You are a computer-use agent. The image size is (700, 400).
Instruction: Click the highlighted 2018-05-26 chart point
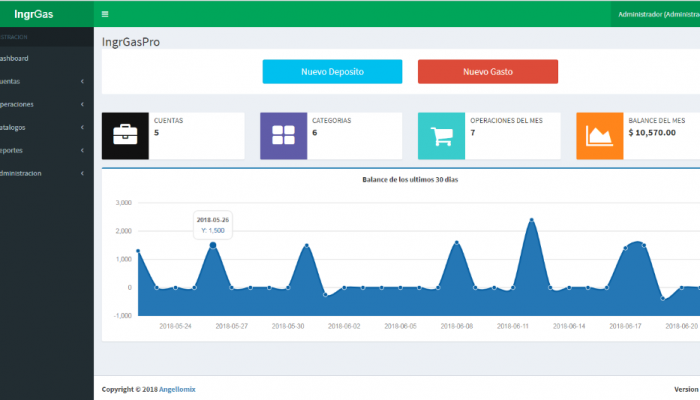[213, 245]
